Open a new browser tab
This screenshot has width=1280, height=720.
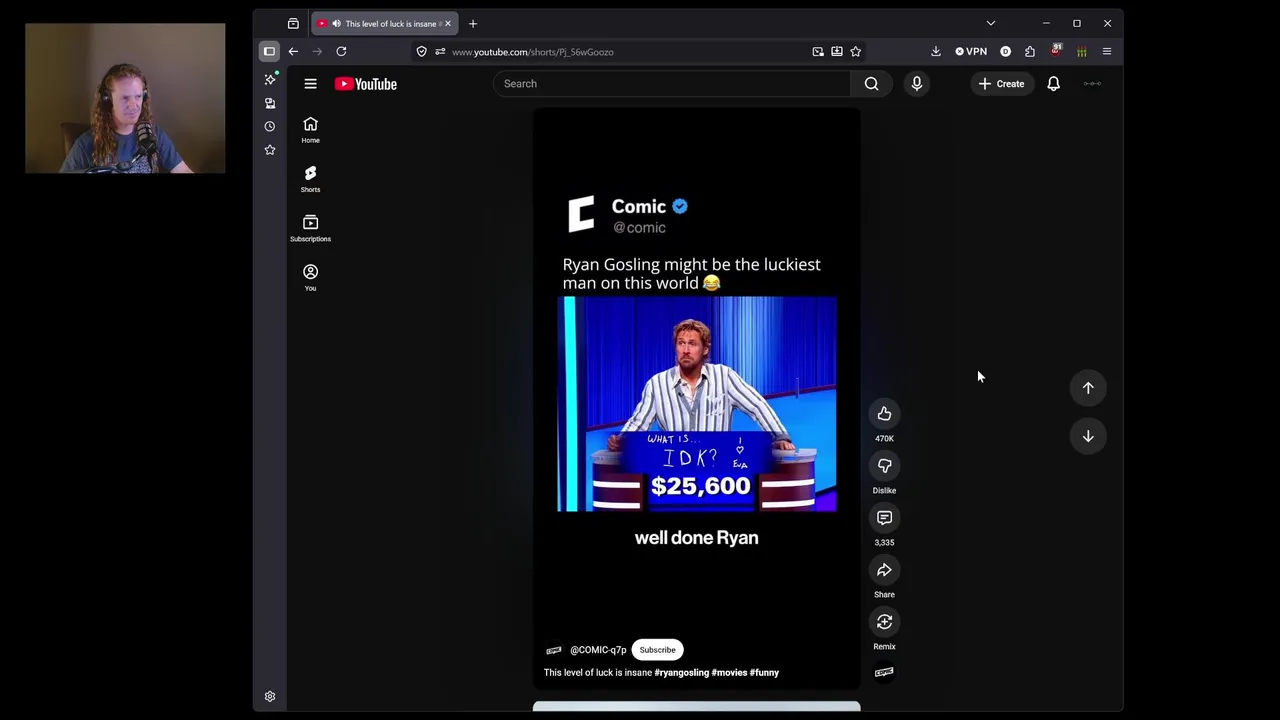click(x=473, y=23)
